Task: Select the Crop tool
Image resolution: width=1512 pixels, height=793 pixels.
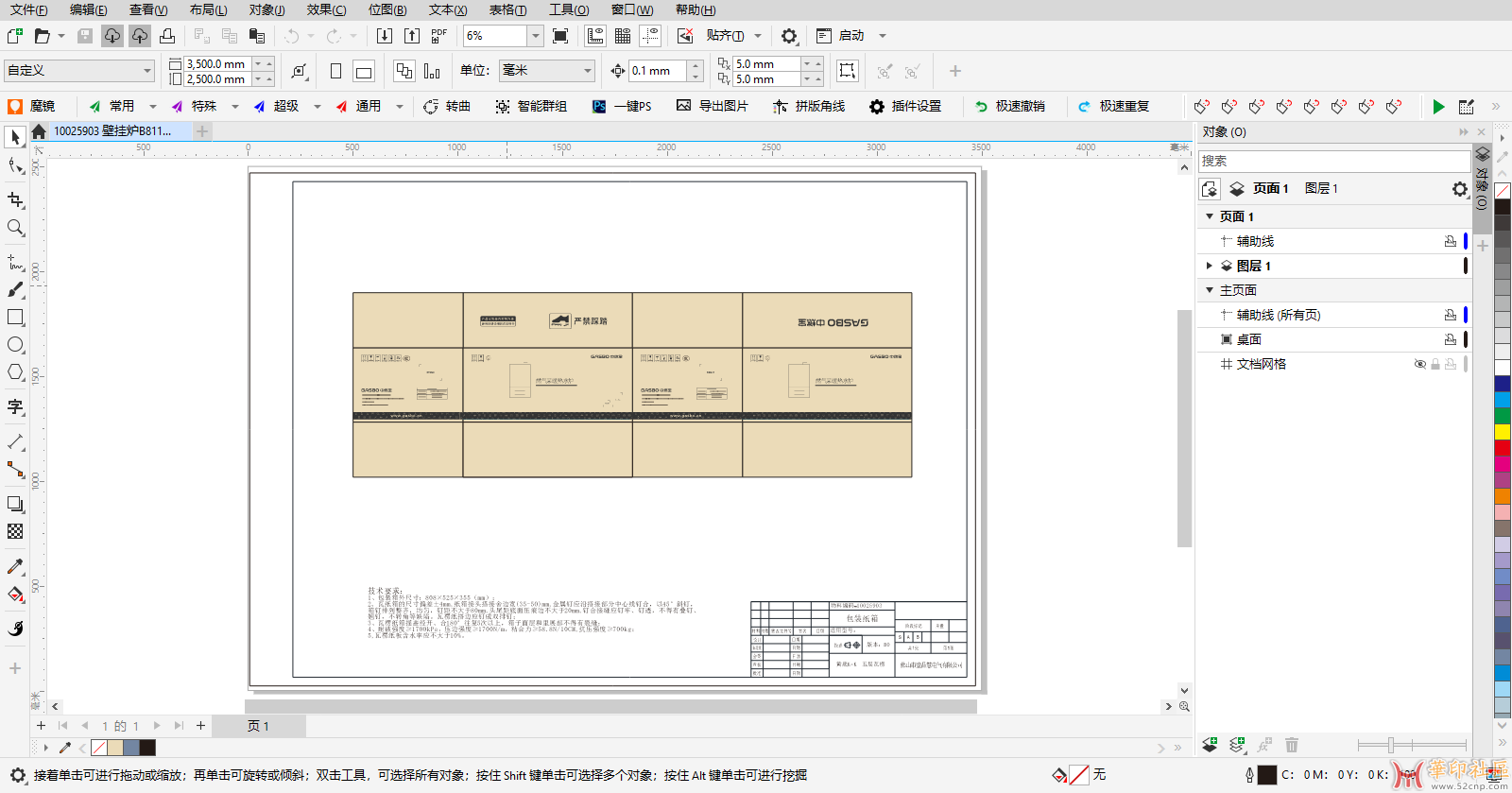Action: (15, 200)
